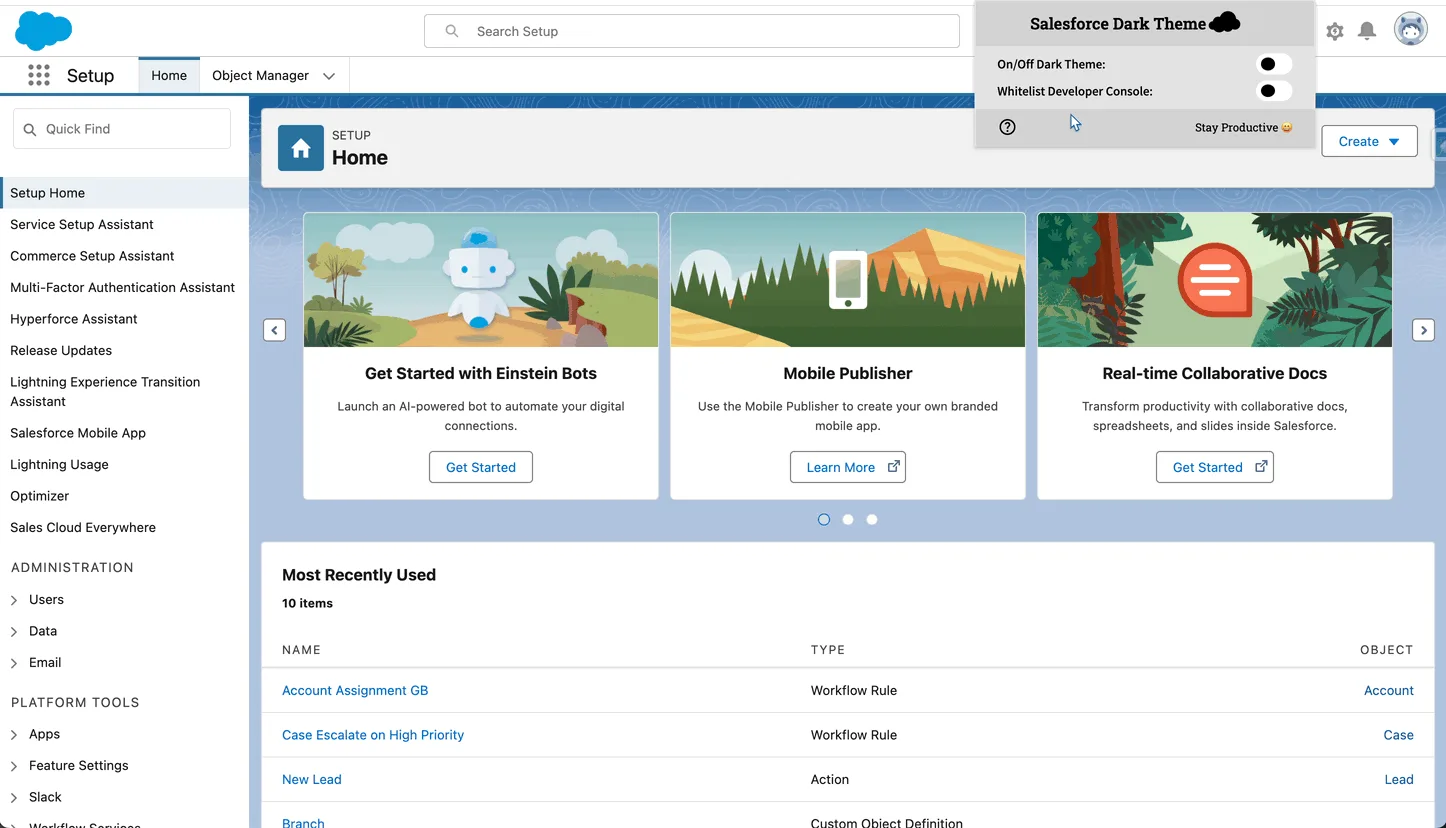1446x828 pixels.
Task: Click the Quick Find magnifier icon
Action: (x=29, y=129)
